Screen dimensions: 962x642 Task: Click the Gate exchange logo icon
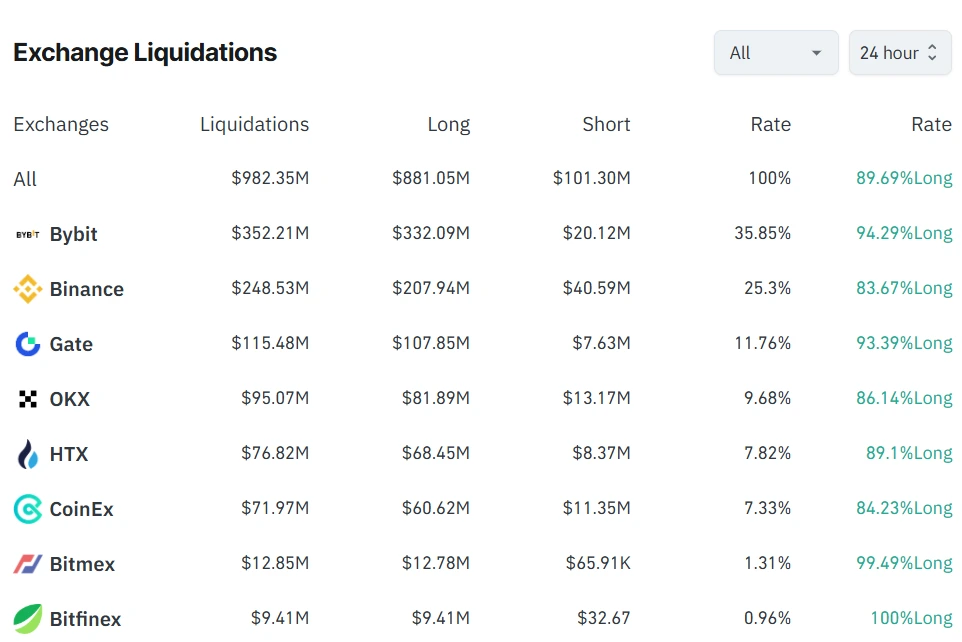(27, 344)
